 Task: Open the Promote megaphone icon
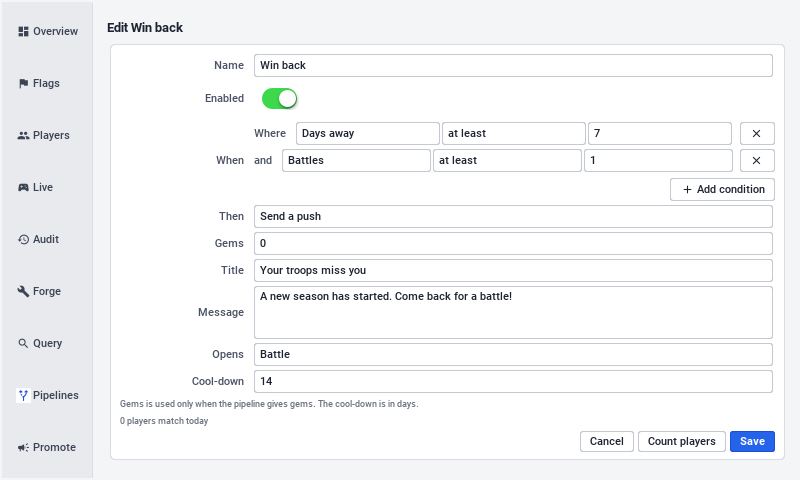tap(23, 448)
